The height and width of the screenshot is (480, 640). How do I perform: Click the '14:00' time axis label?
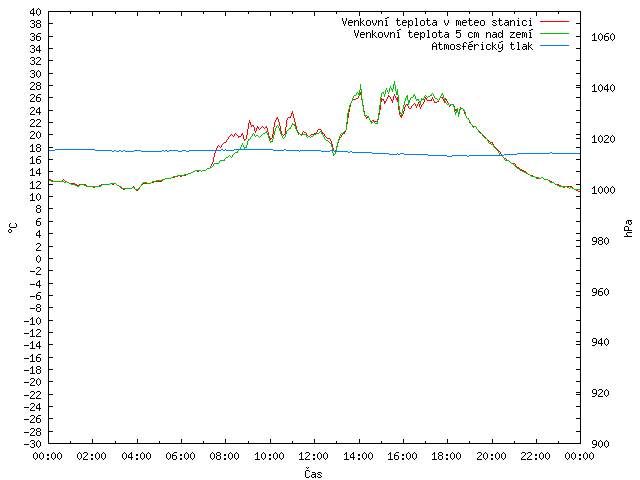point(358,456)
